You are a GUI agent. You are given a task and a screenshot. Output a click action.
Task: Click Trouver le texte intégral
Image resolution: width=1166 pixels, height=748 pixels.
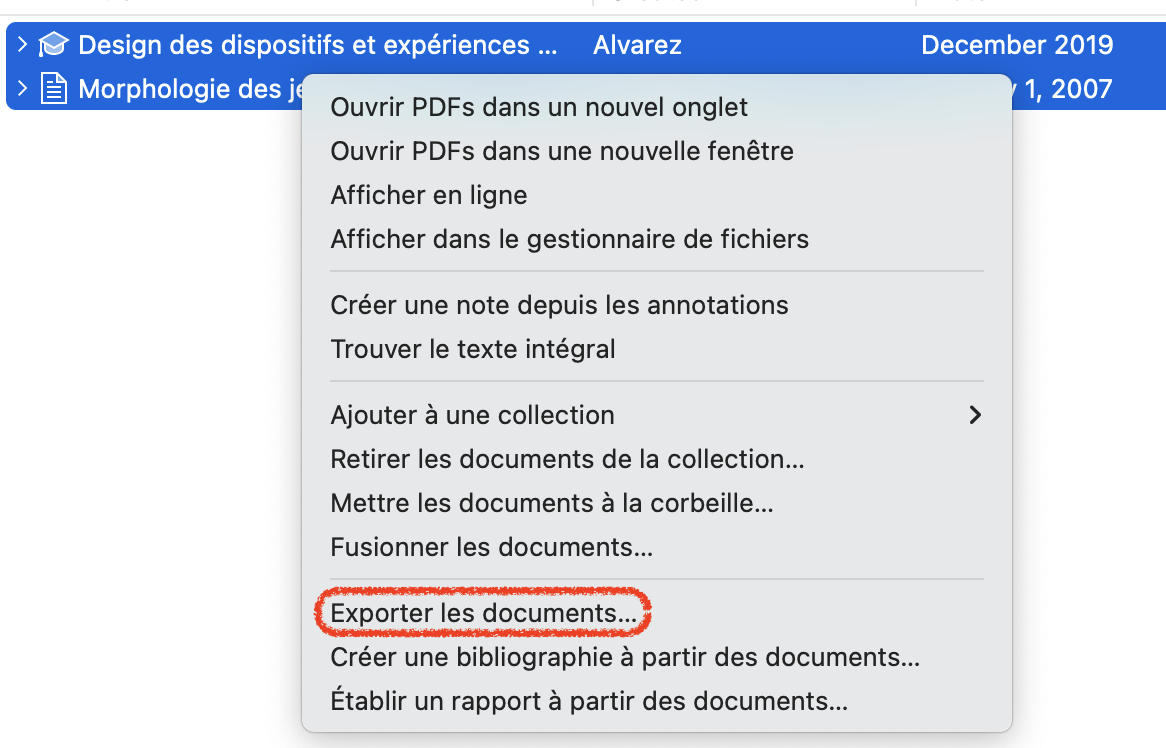point(473,349)
